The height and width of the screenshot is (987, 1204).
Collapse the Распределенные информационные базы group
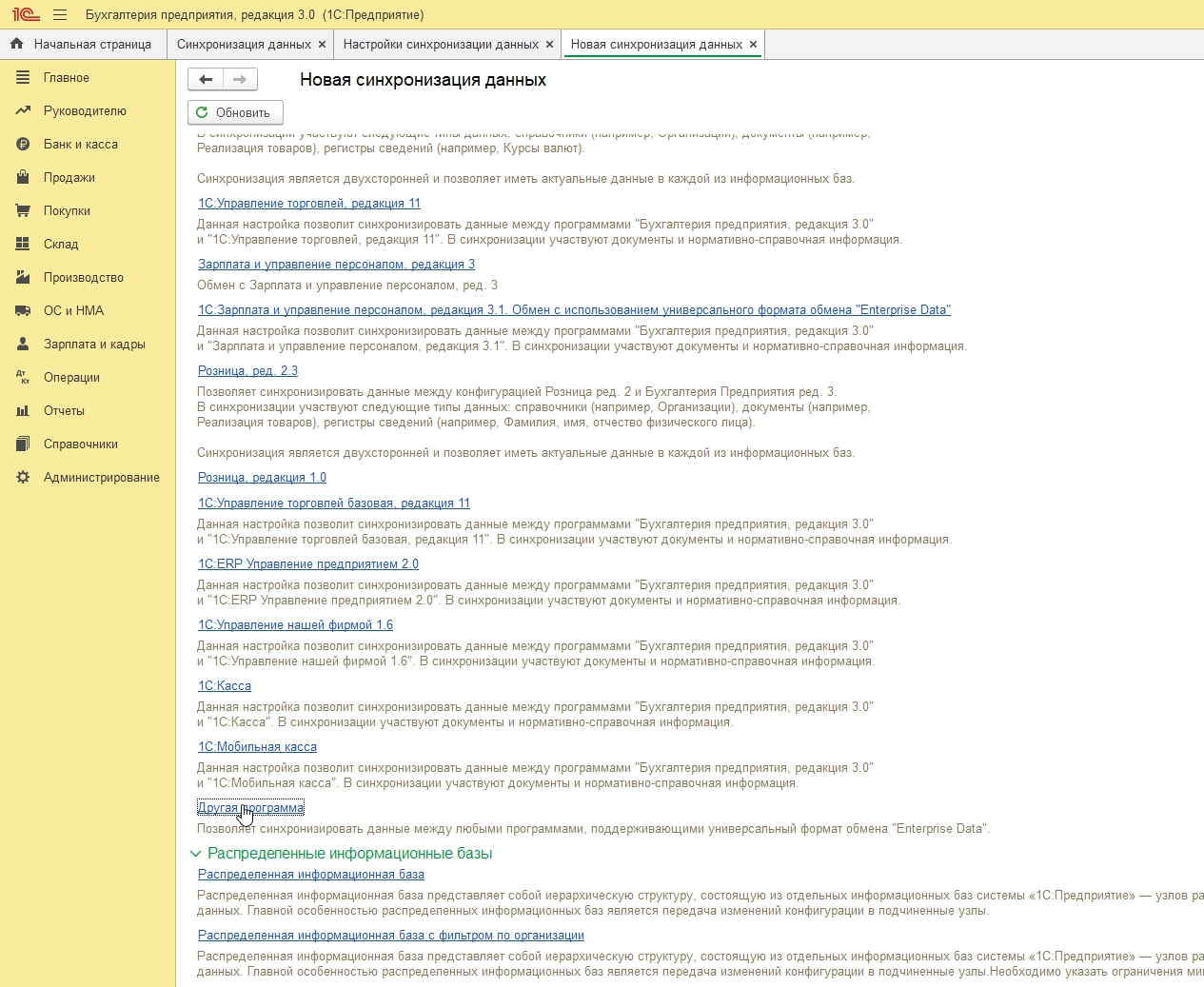tap(196, 854)
